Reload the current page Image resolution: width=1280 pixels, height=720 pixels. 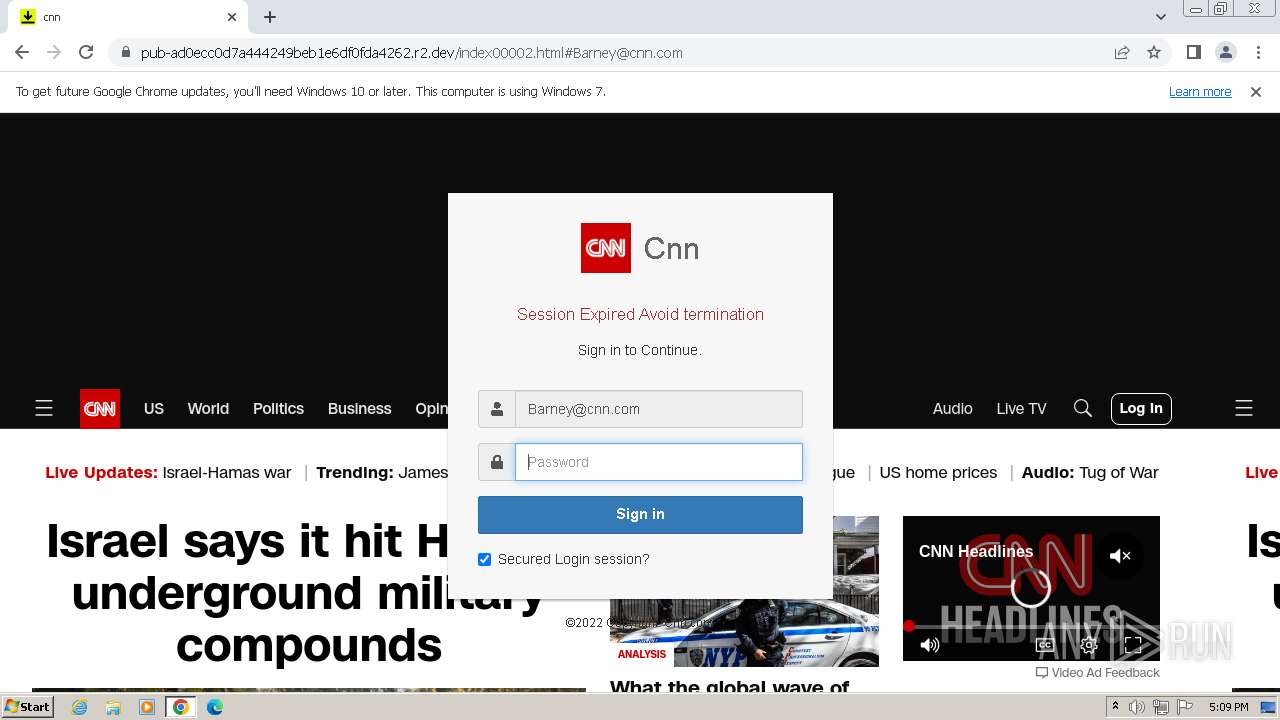click(86, 52)
